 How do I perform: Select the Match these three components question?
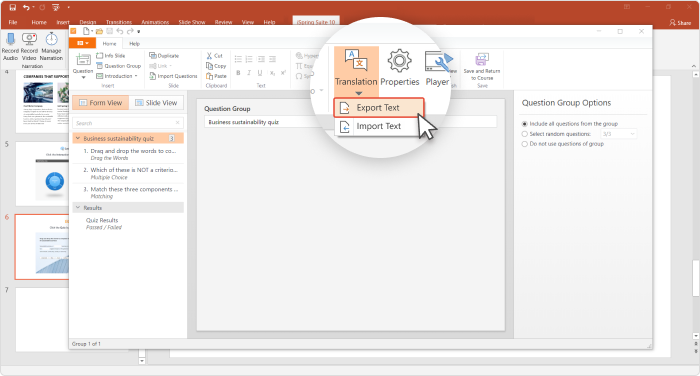click(129, 192)
